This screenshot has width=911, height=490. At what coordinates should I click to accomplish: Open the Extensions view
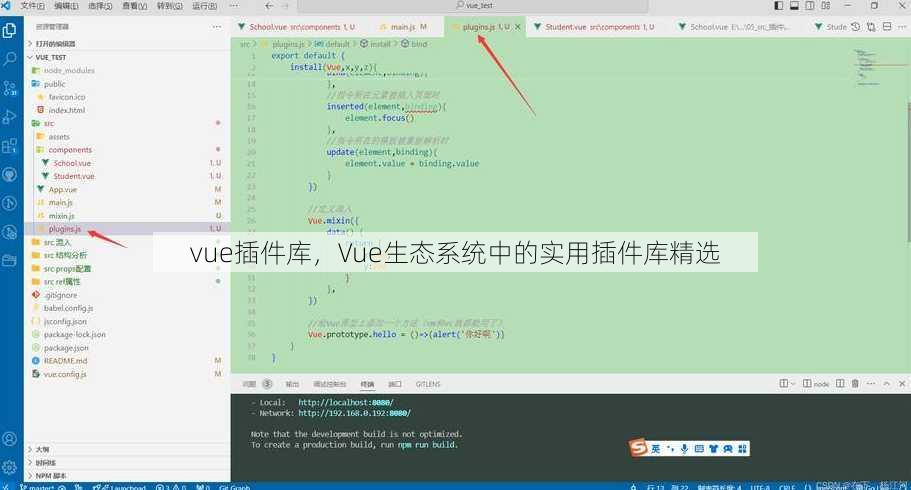(9, 145)
